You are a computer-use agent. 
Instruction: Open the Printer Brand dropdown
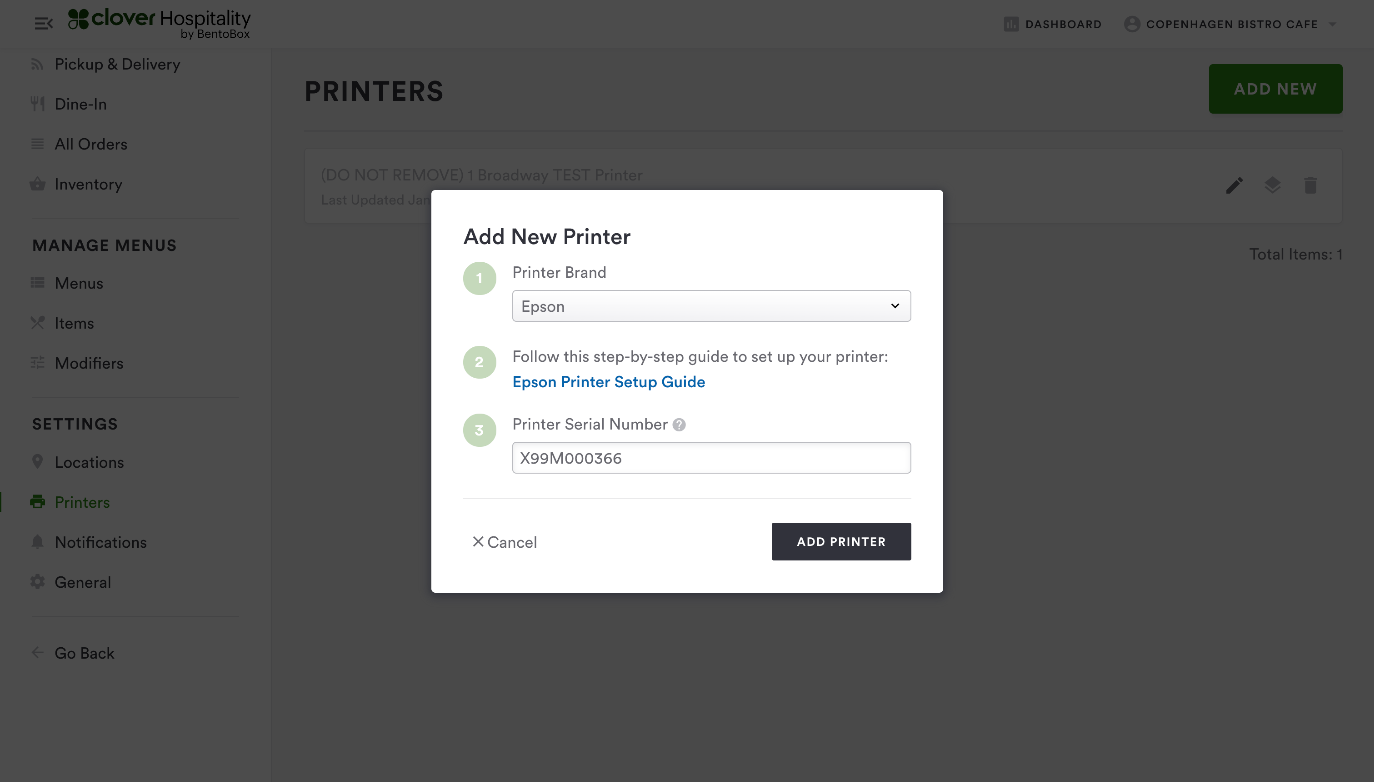click(711, 306)
